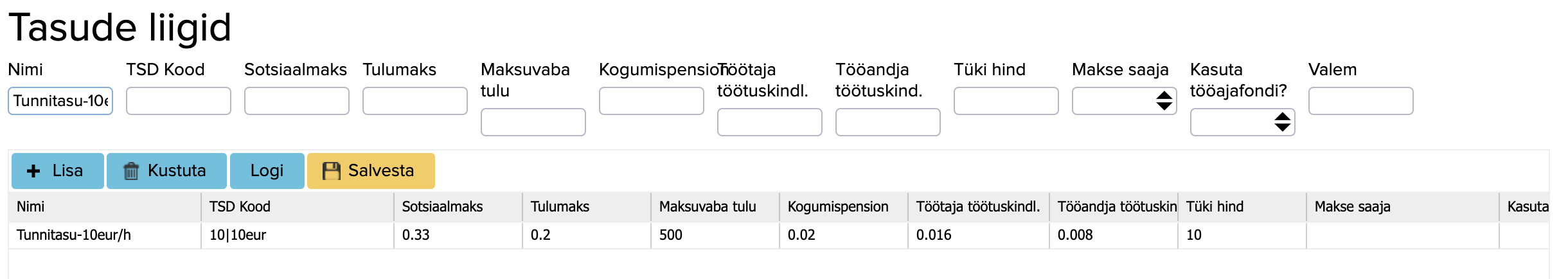The height and width of the screenshot is (279, 1568).
Task: Click the Valem filter input field
Action: tap(1361, 101)
